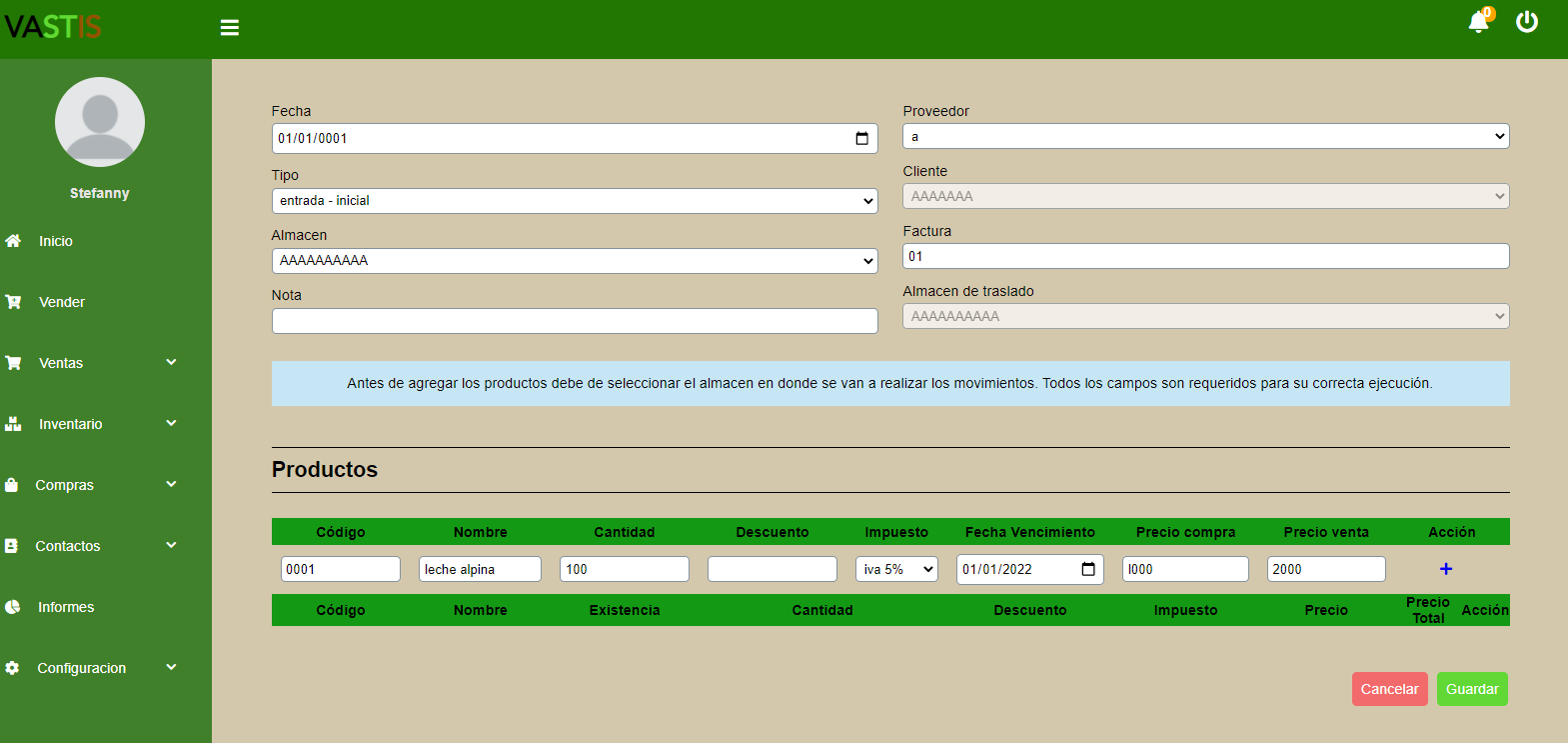The height and width of the screenshot is (743, 1568).
Task: Click the Nota input field
Action: pyautogui.click(x=575, y=321)
